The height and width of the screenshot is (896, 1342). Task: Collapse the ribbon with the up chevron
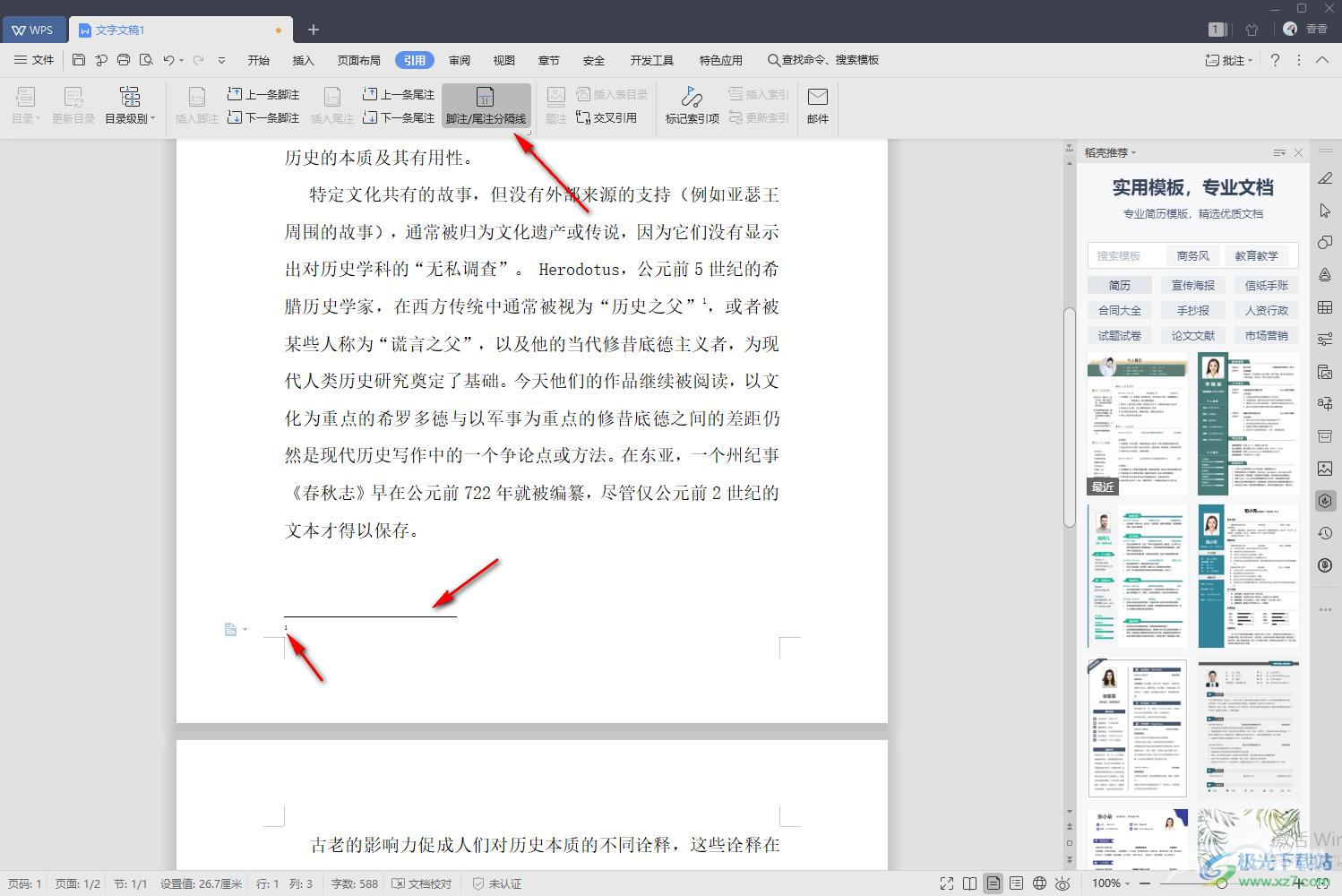(1322, 60)
